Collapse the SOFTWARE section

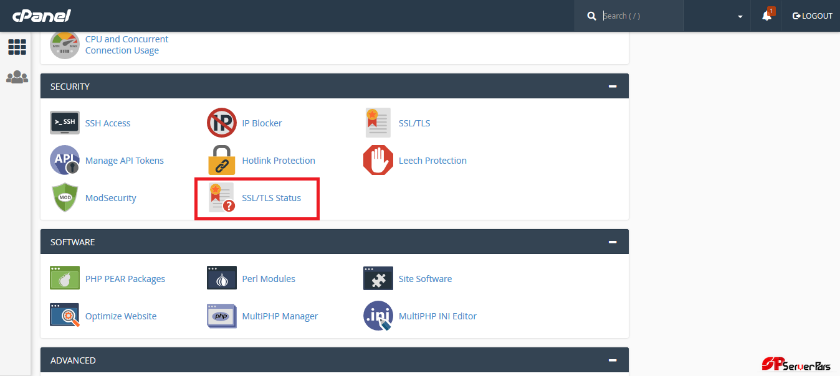612,242
